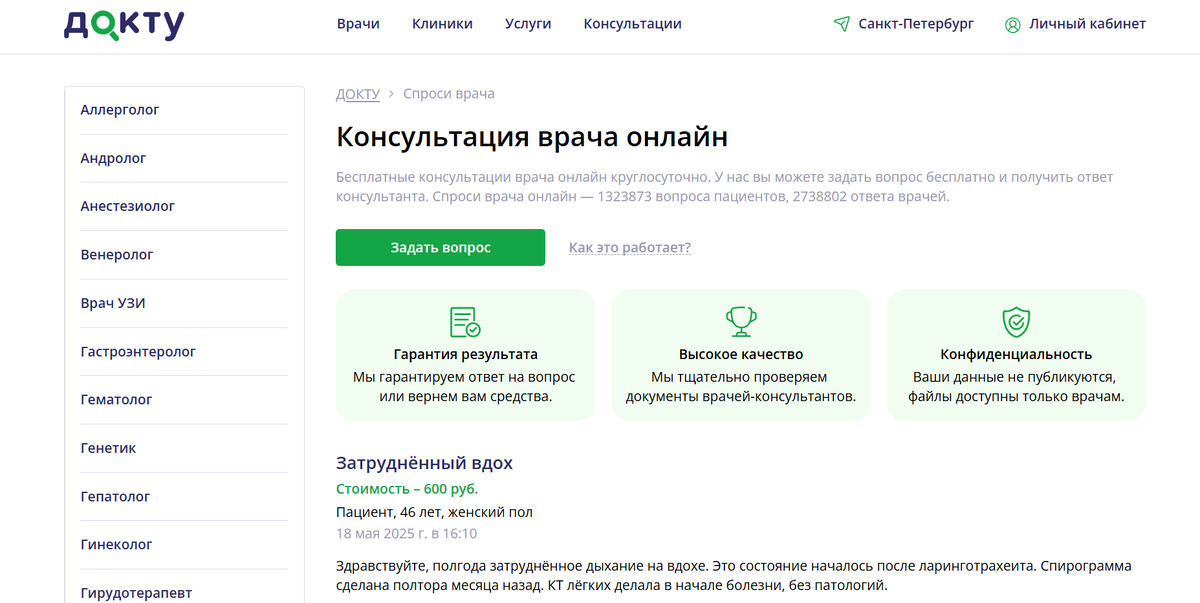Select Андролог in the specialist list

pyautogui.click(x=114, y=158)
